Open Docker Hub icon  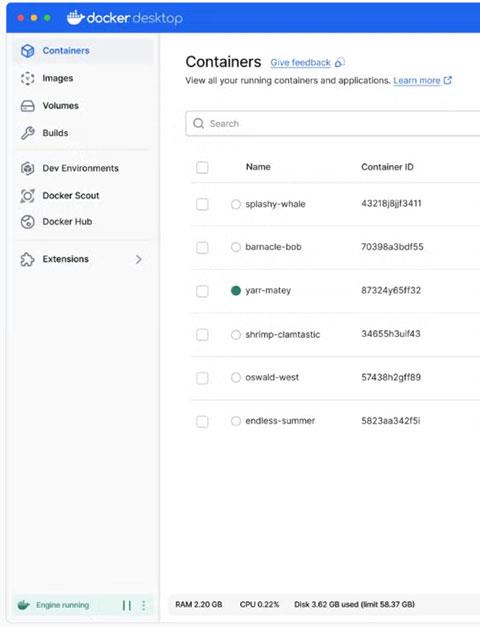(27, 222)
